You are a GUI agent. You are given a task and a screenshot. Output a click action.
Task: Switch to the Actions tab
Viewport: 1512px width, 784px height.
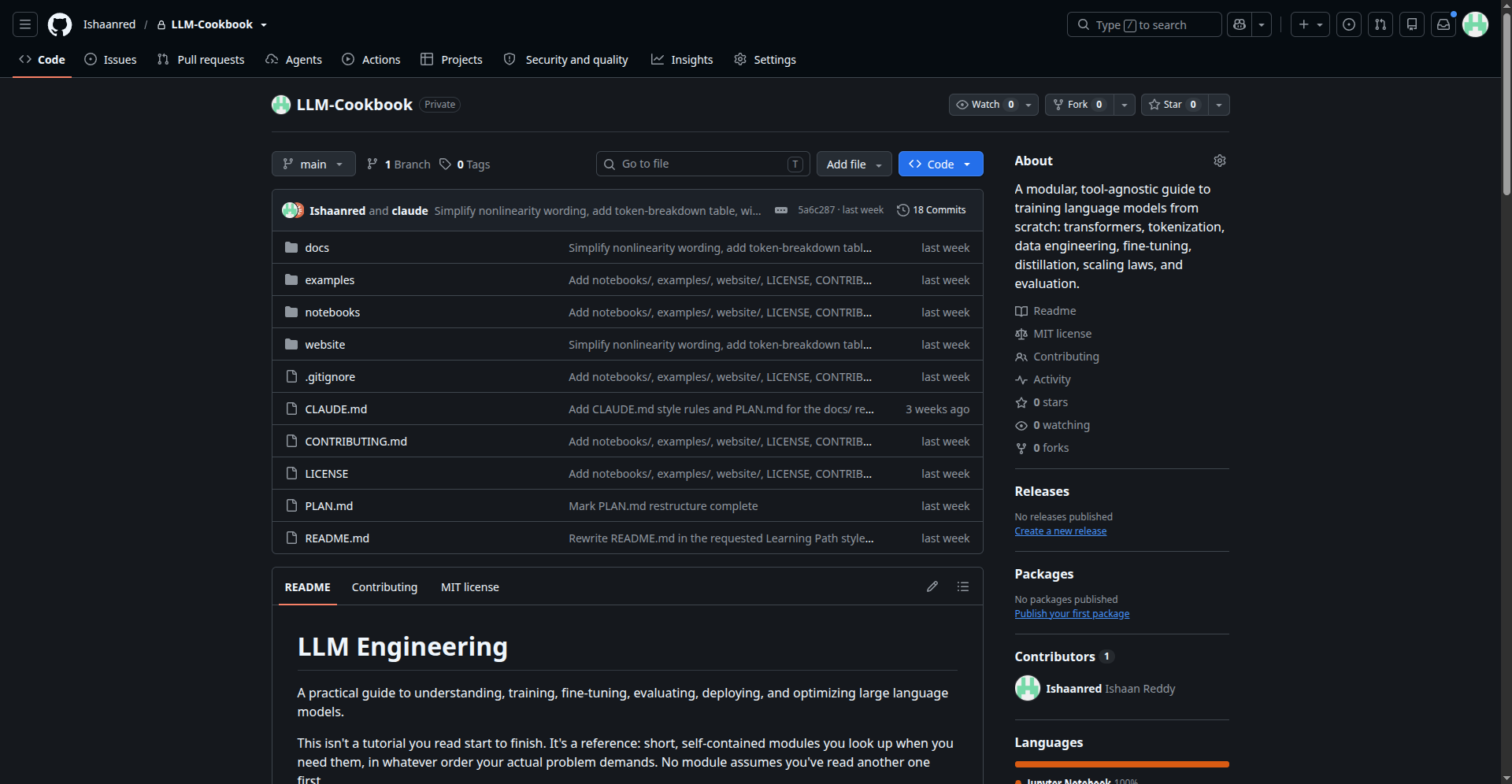(372, 60)
